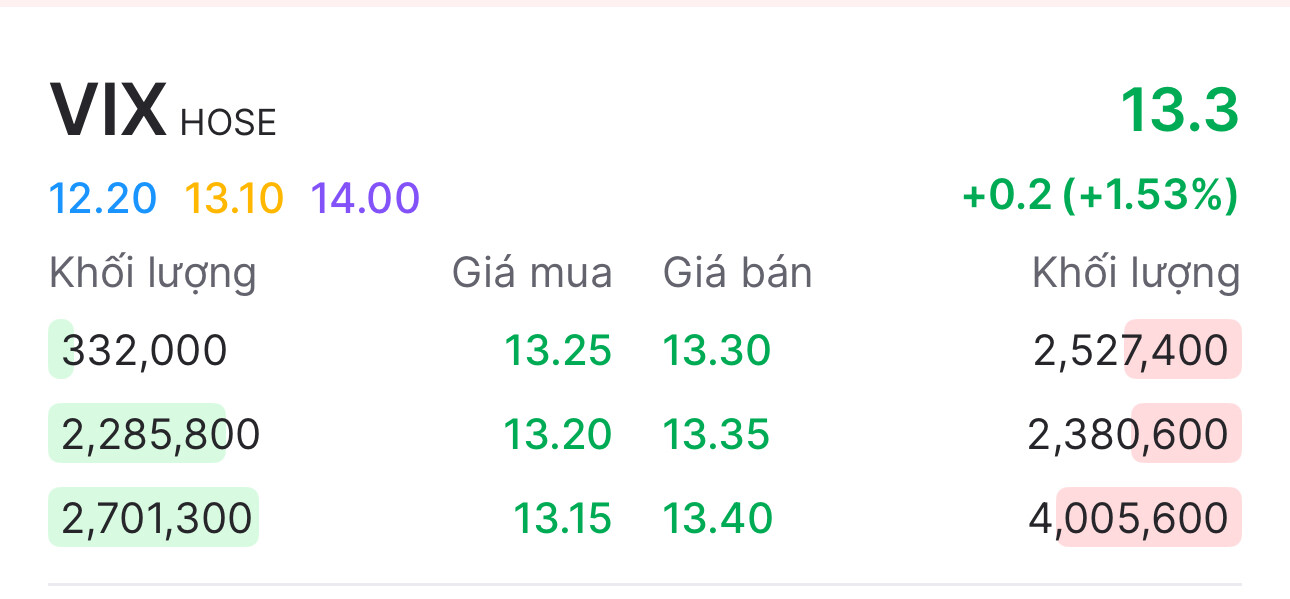Choose ask price 13.35
The width and height of the screenshot is (1290, 599).
(x=717, y=435)
